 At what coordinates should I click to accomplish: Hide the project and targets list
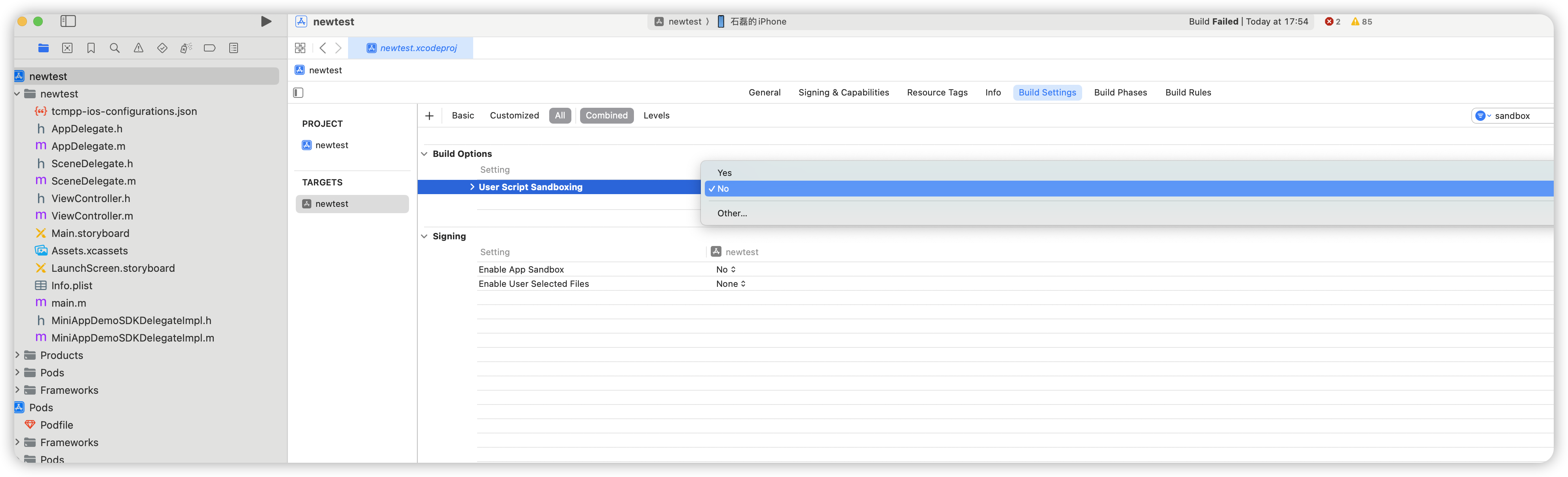click(x=298, y=93)
